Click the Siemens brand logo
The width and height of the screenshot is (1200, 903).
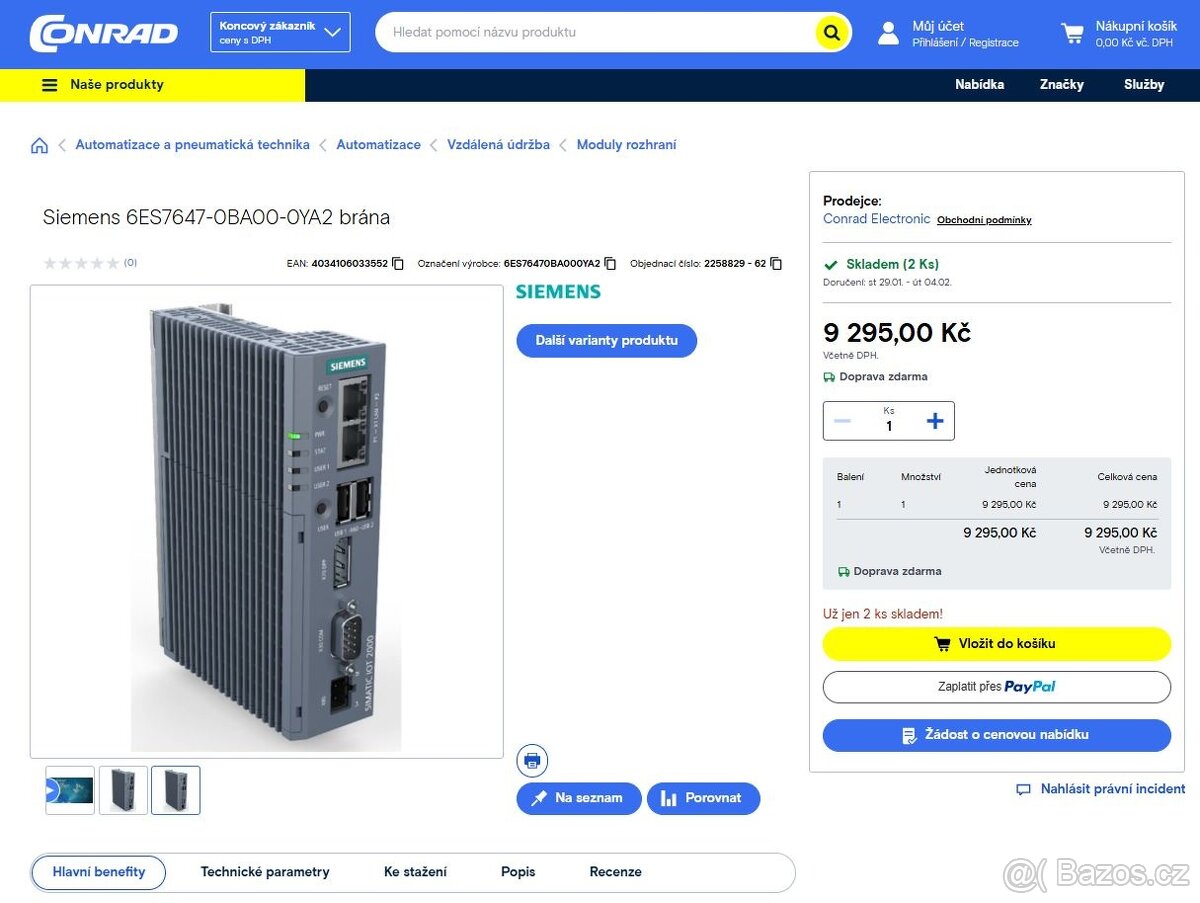pyautogui.click(x=558, y=292)
